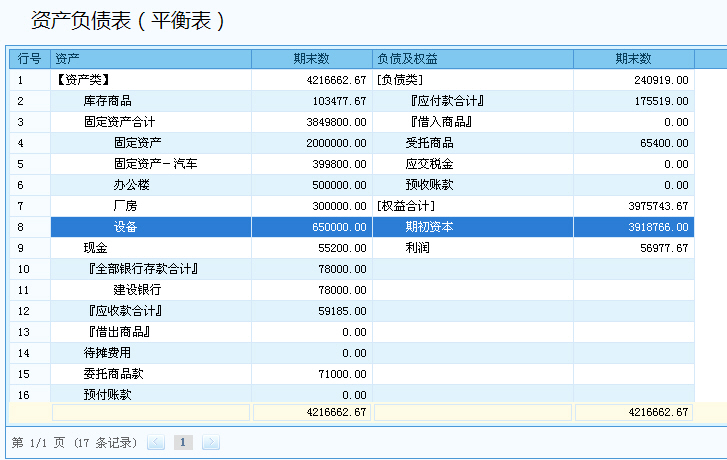Viewport: 727px width, 460px height.
Task: Select the 委托商品款 row
Action: 113,374
